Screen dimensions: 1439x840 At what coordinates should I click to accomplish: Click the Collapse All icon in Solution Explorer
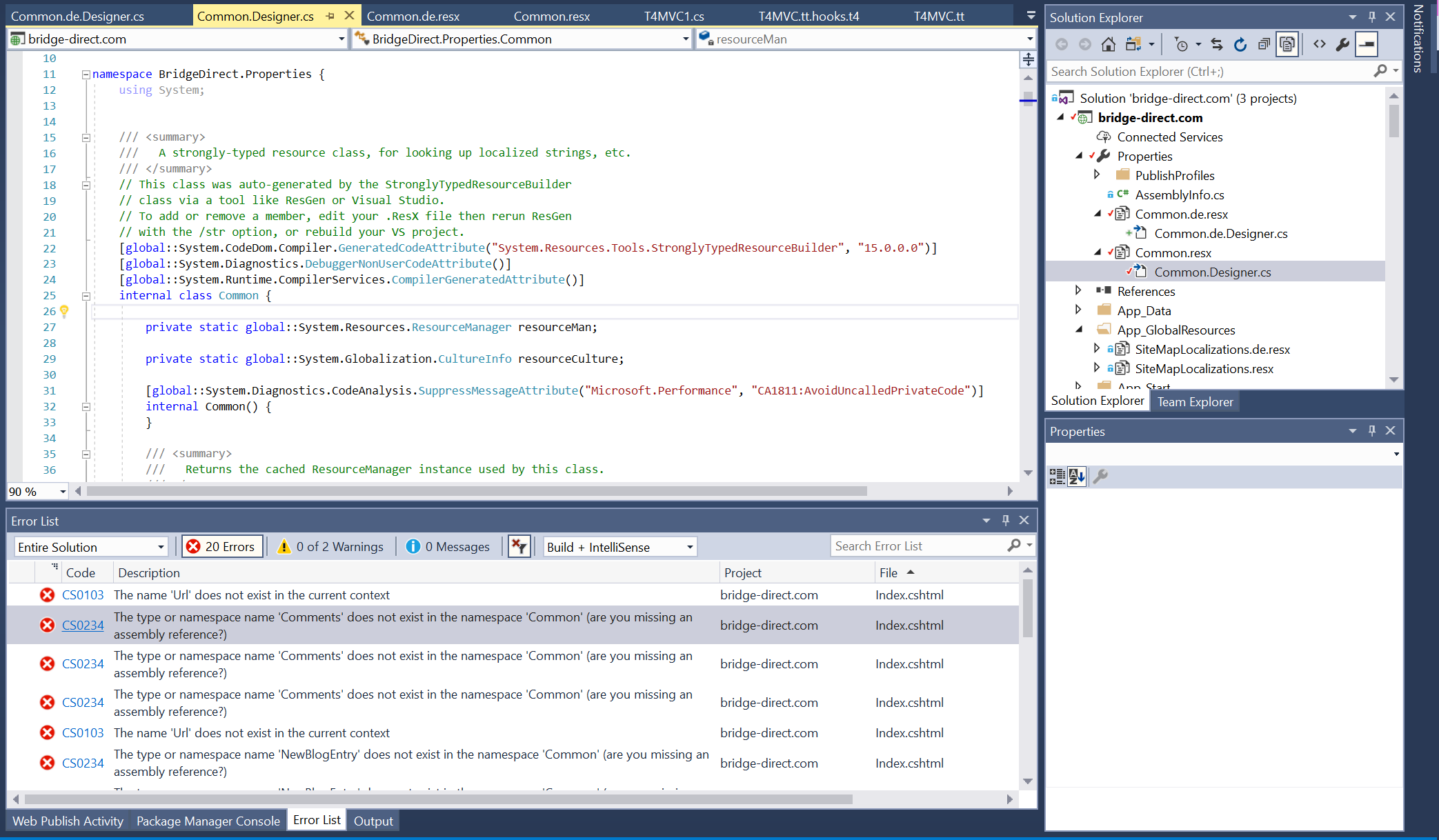click(1263, 45)
